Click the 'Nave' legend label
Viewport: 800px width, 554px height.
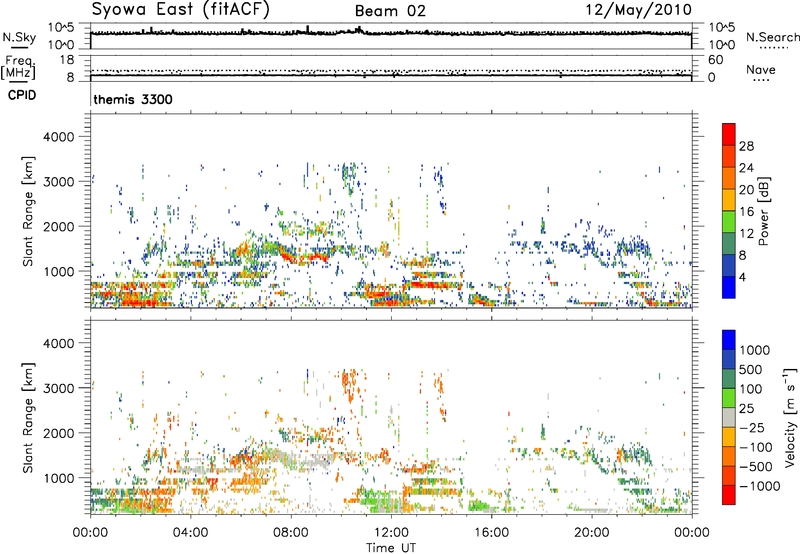(x=760, y=69)
